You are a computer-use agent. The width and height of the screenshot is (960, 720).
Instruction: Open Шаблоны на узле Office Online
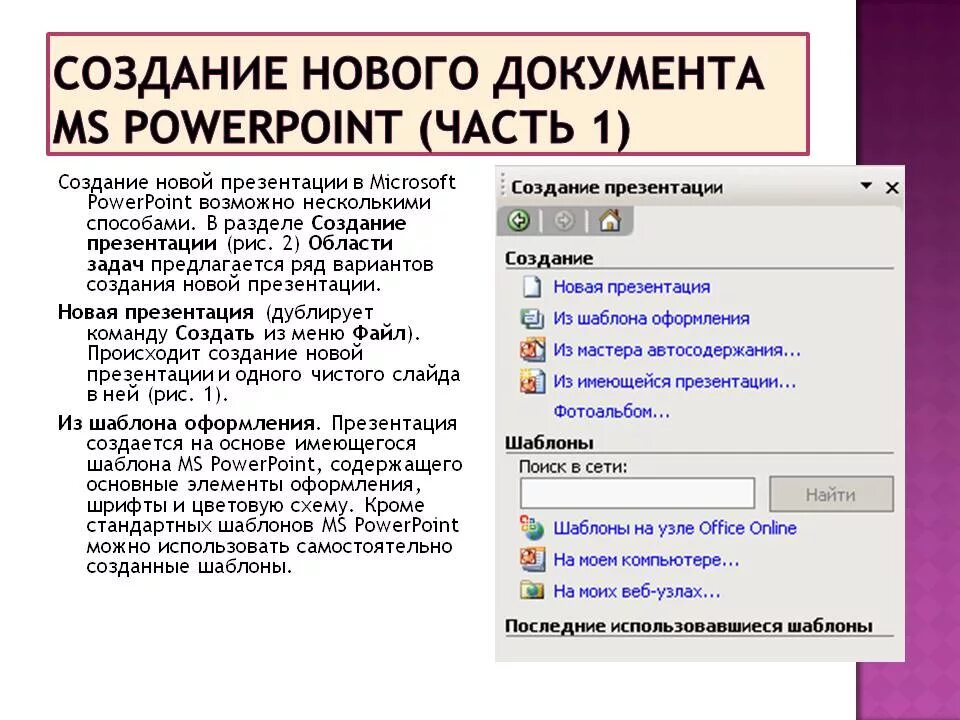pyautogui.click(x=675, y=528)
